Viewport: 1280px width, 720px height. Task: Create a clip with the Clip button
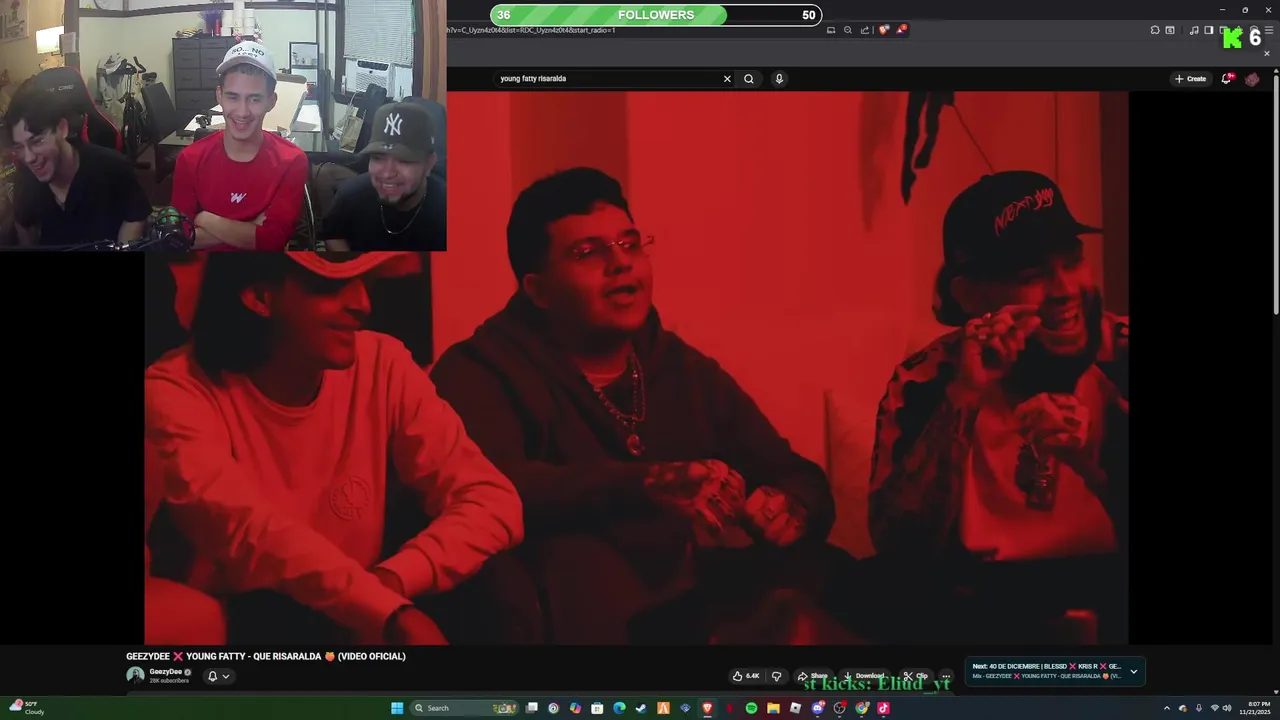point(915,676)
